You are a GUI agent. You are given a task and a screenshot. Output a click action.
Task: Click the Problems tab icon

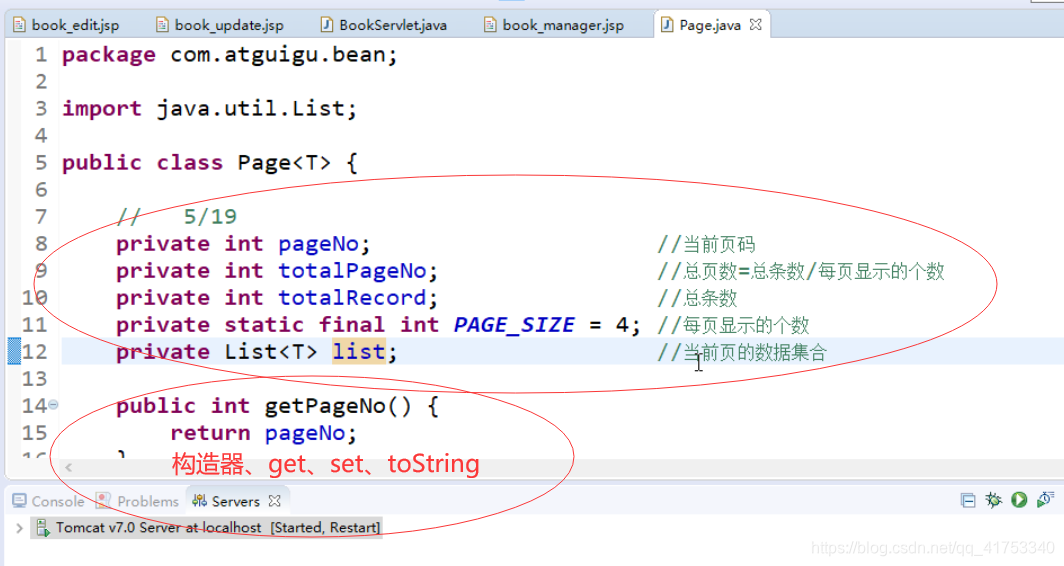[x=103, y=501]
